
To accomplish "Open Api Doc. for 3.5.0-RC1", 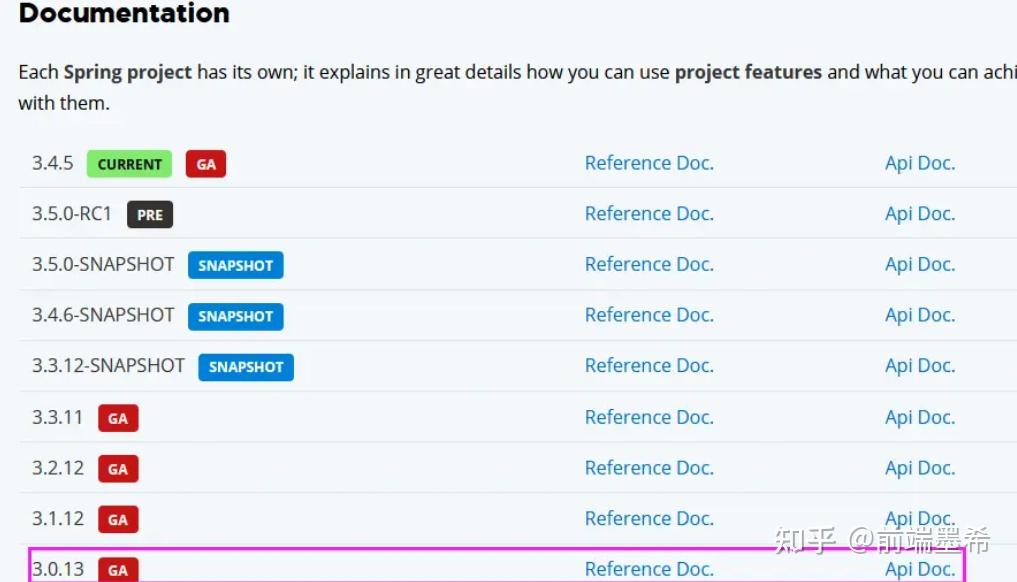I will (x=919, y=214).
